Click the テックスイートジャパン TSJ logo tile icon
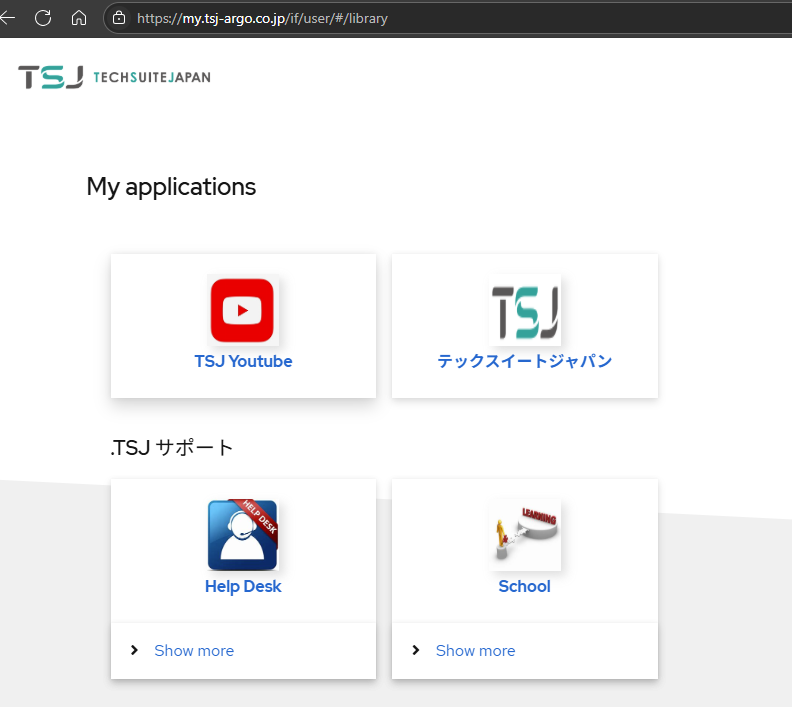The image size is (792, 707). 525,310
